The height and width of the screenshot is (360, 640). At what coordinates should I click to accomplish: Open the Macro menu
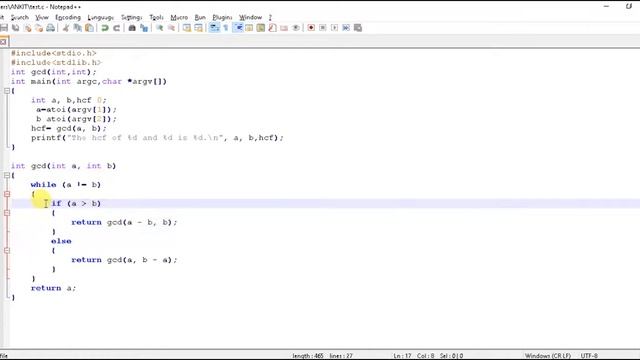tap(179, 17)
